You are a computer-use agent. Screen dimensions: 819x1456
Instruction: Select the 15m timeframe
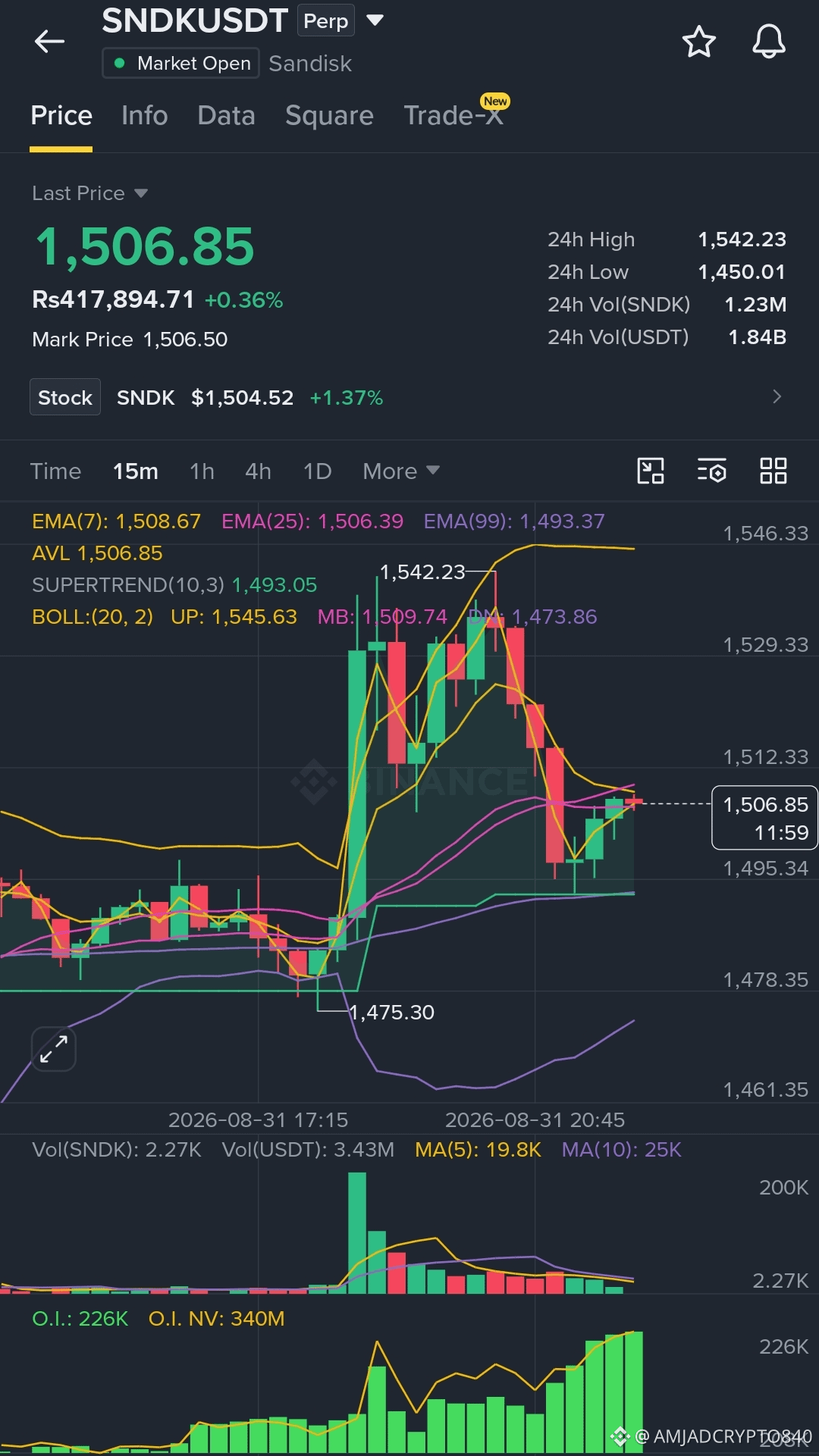(136, 471)
